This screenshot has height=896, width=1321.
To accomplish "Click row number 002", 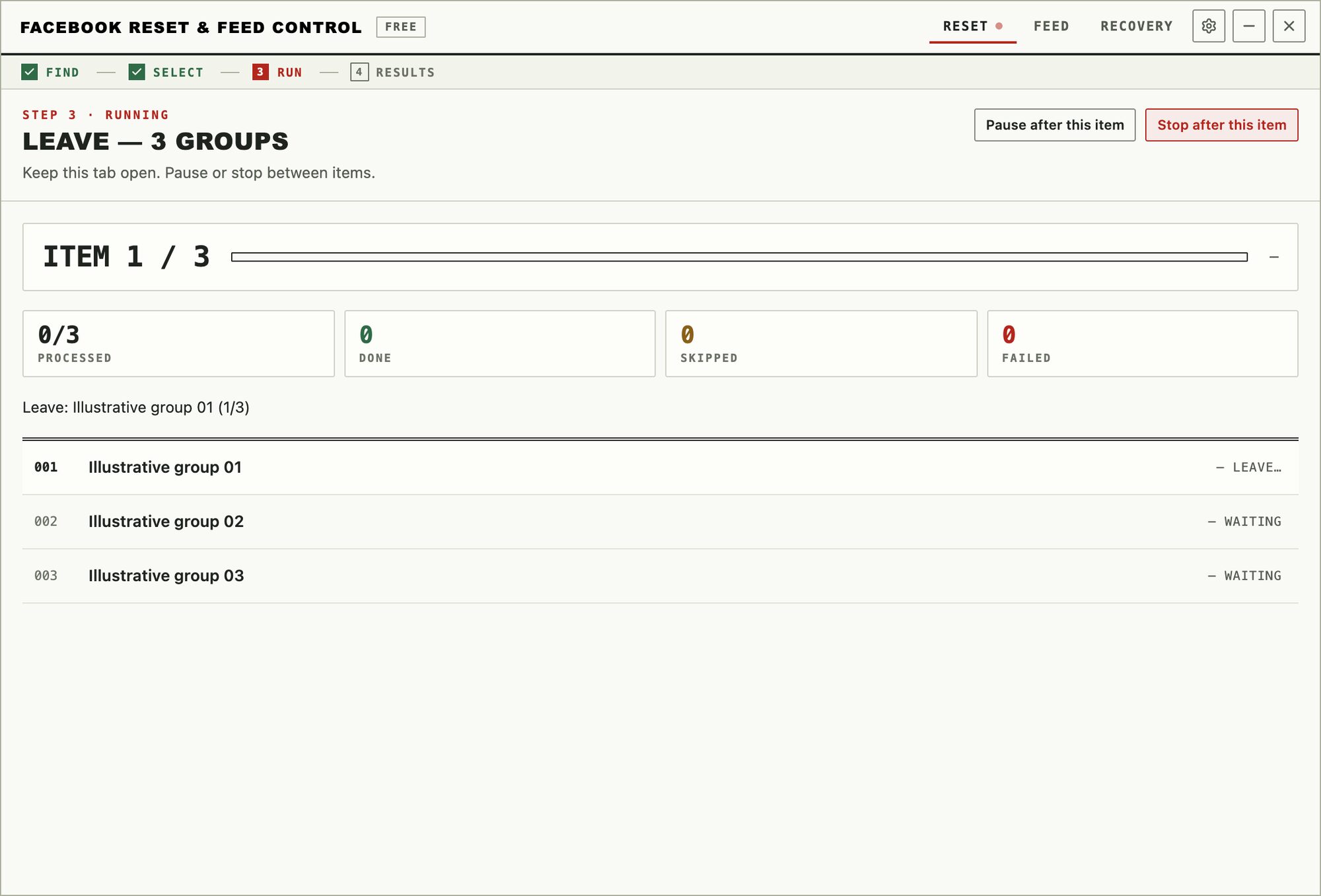I will pos(46,522).
